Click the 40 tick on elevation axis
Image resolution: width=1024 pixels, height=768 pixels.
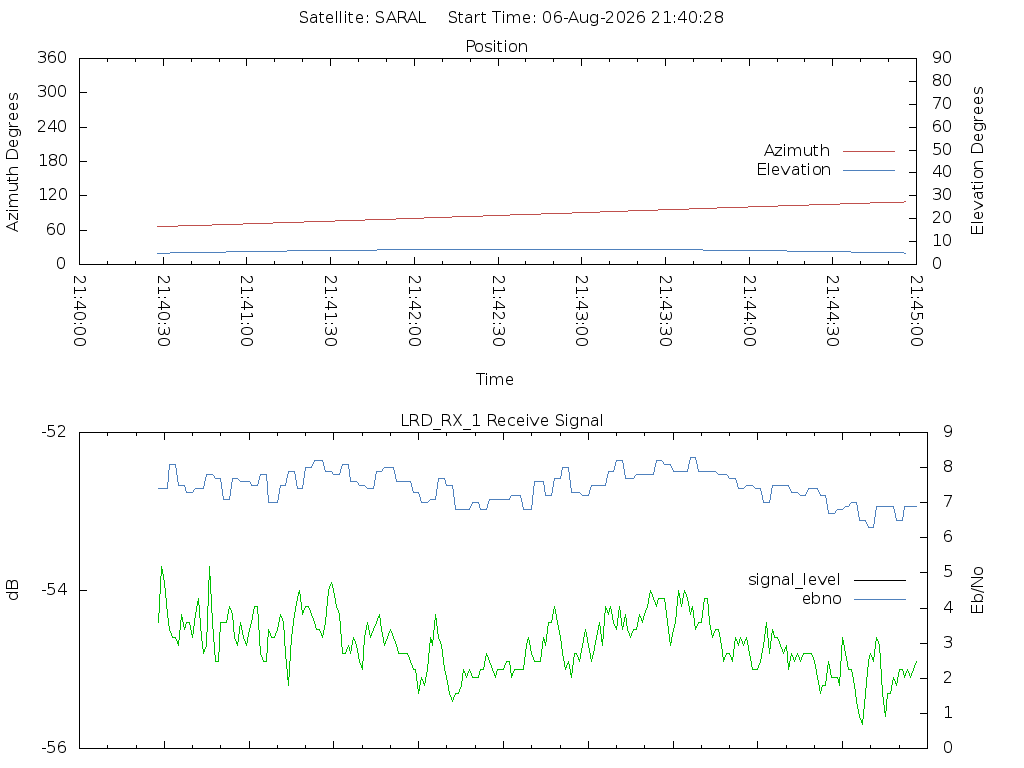coord(942,172)
